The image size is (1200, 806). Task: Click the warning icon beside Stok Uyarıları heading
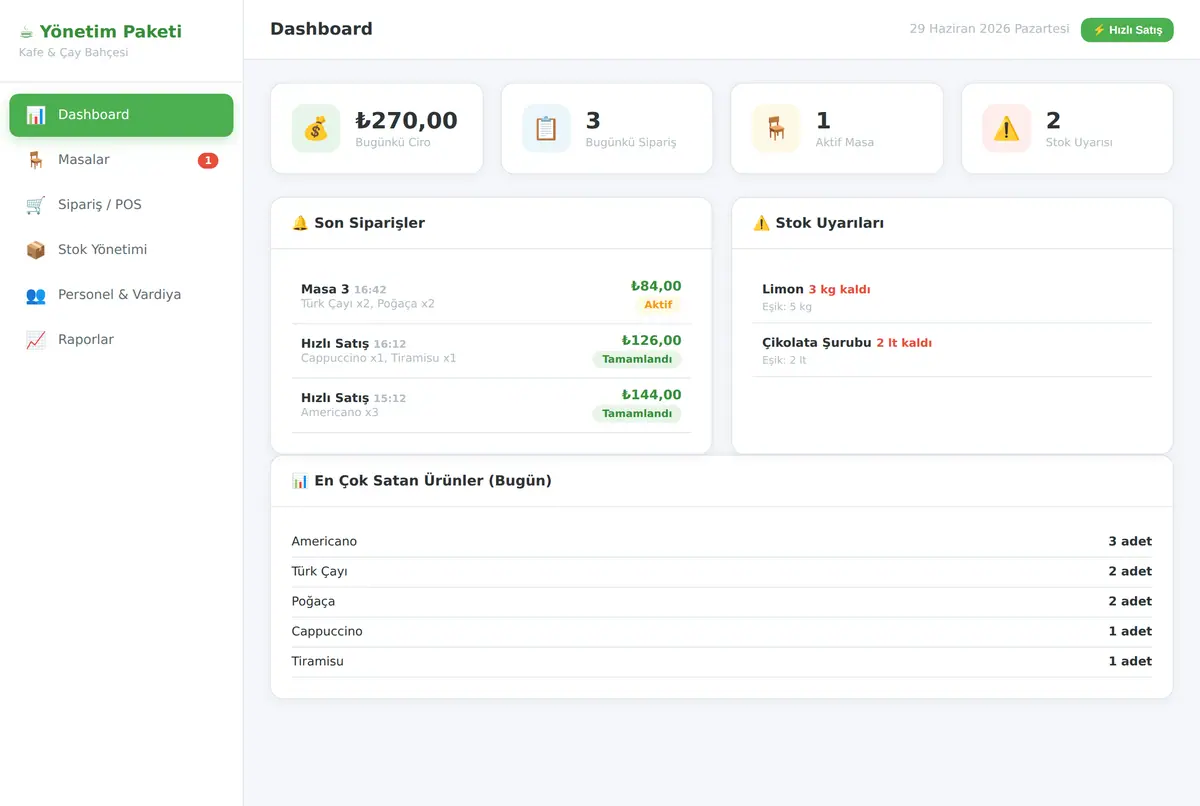[761, 223]
